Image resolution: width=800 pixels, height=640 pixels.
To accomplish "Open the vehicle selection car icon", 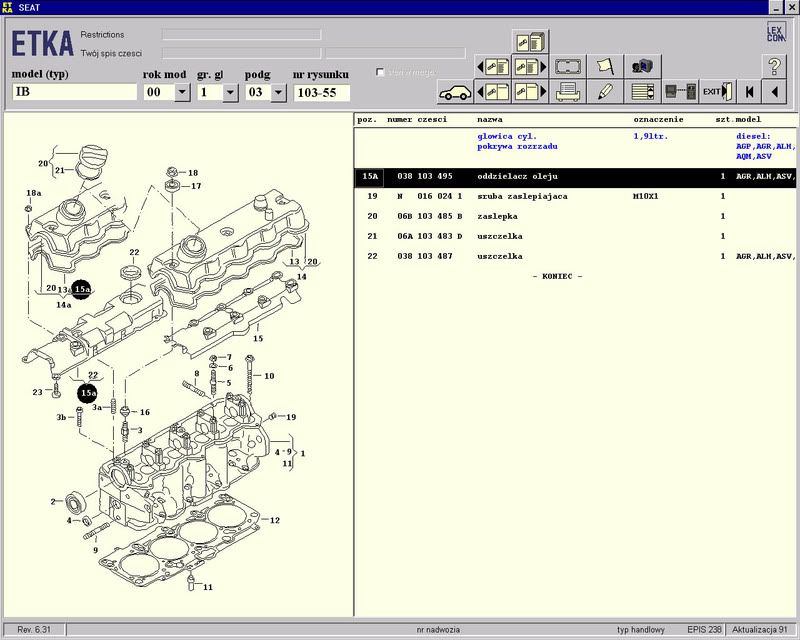I will pyautogui.click(x=456, y=92).
